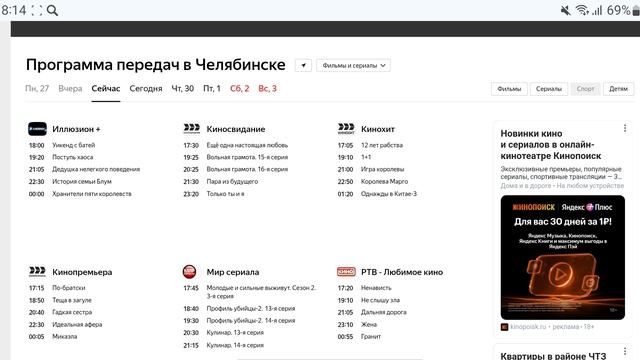Open Не слышу зла at 19:10
The image size is (640, 360).
380,300
